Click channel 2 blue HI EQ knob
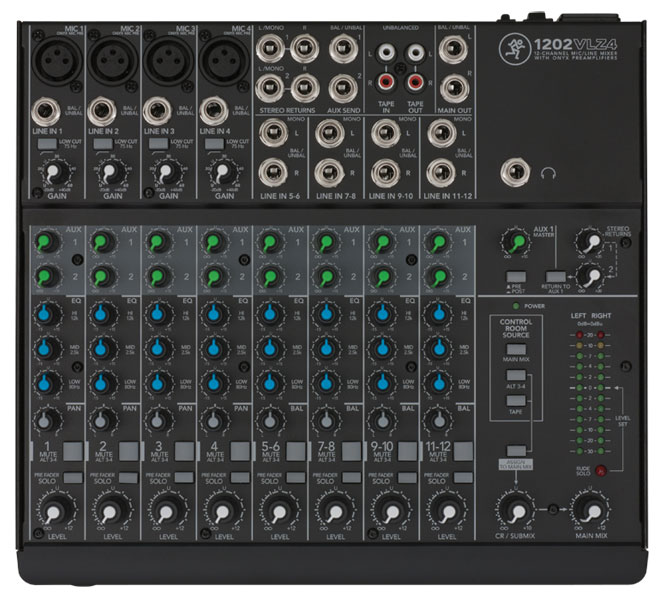Viewport: 663px width, 600px height. tap(100, 316)
